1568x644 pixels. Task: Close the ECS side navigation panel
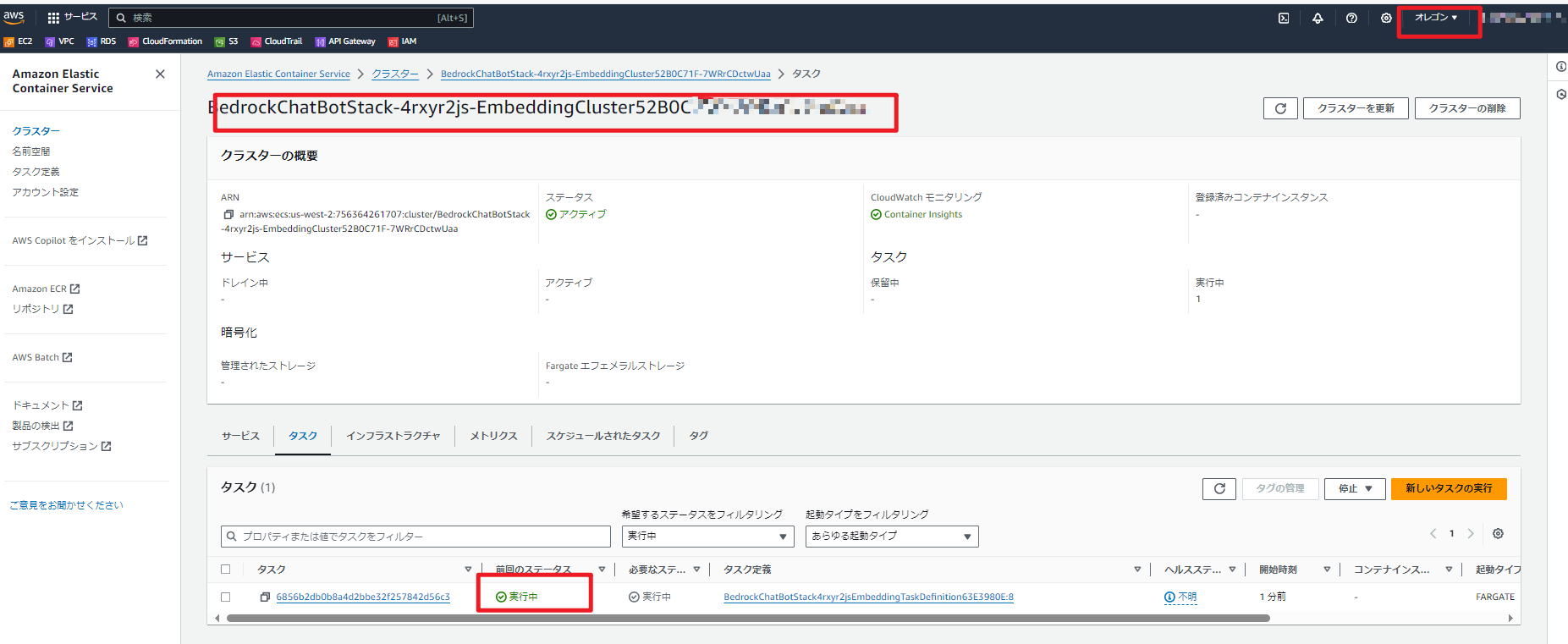point(160,74)
